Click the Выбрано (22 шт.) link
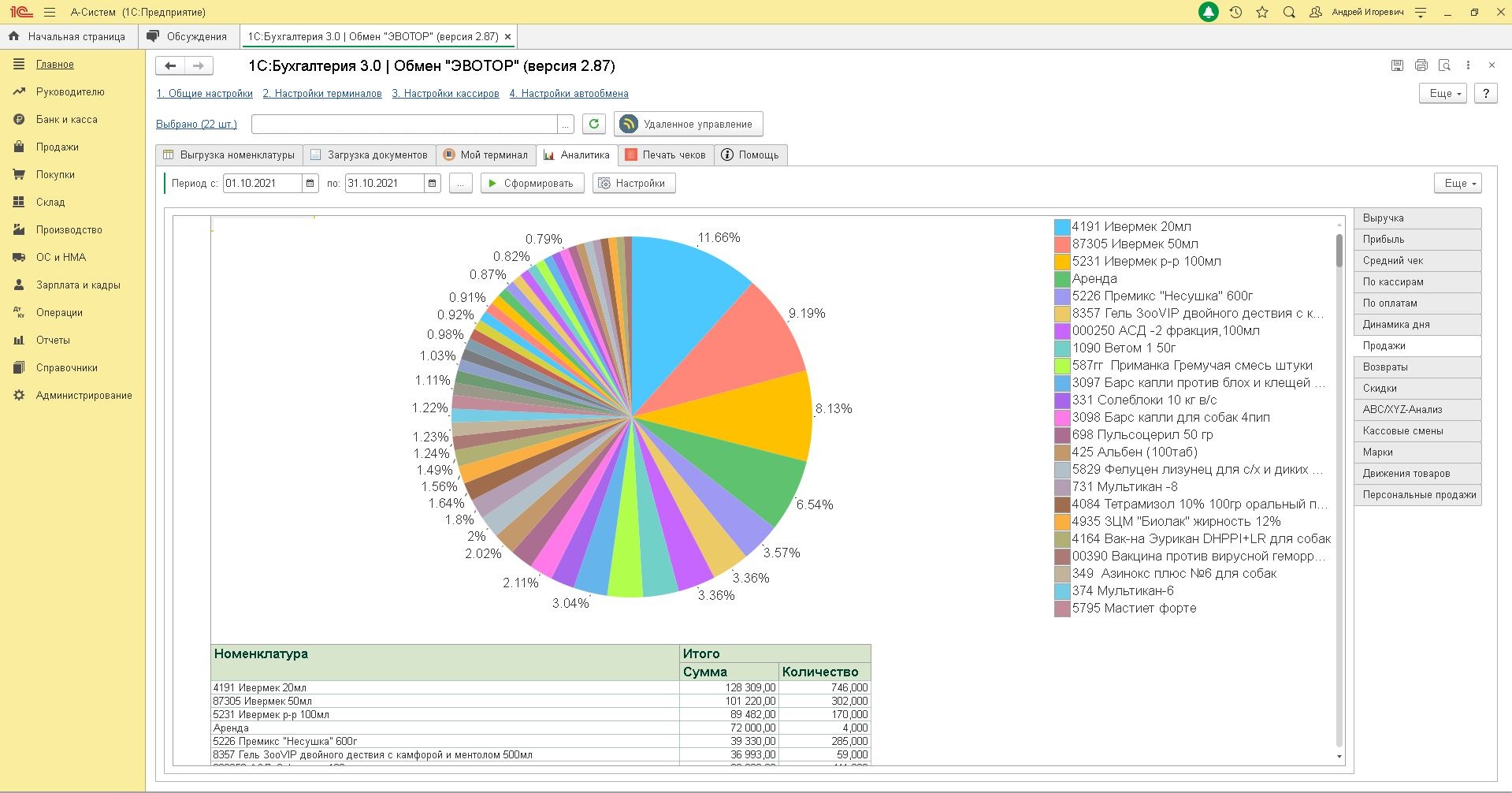This screenshot has width=1512, height=793. [x=196, y=125]
